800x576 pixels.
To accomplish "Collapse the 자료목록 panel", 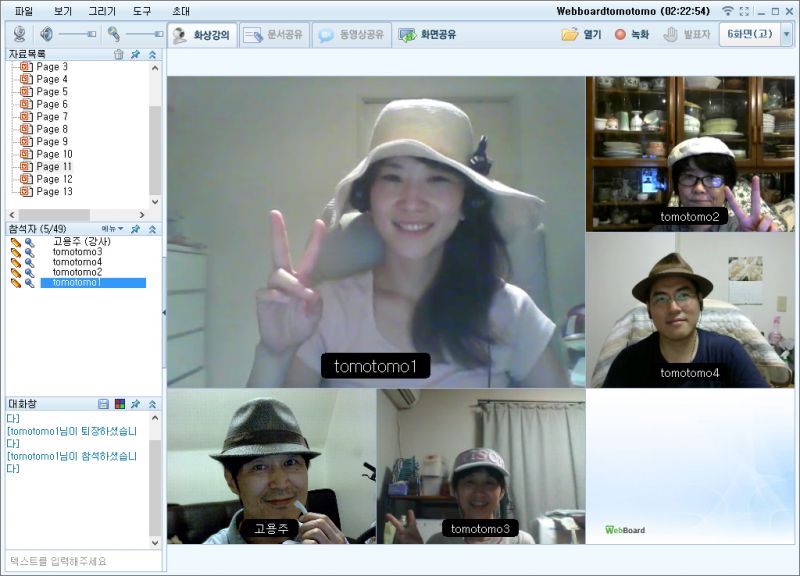I will [x=152, y=54].
